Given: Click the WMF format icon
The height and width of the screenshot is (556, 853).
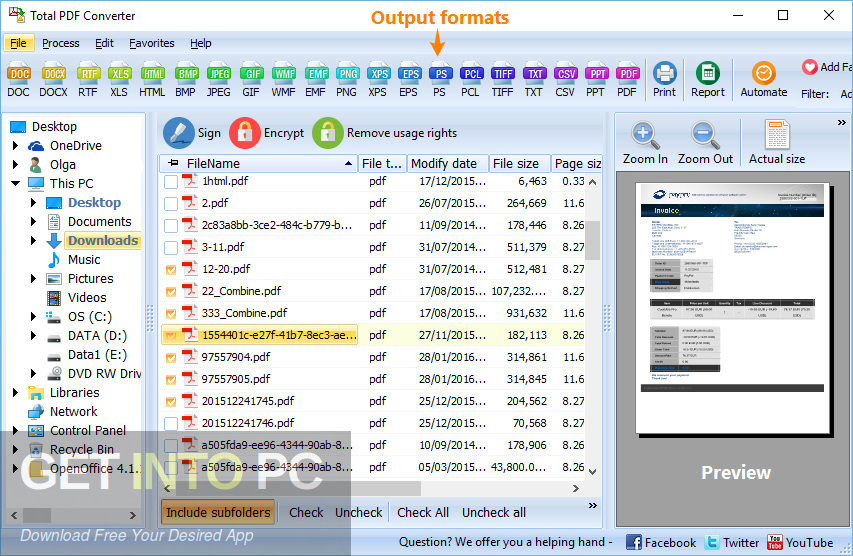Looking at the screenshot, I should coord(283,81).
